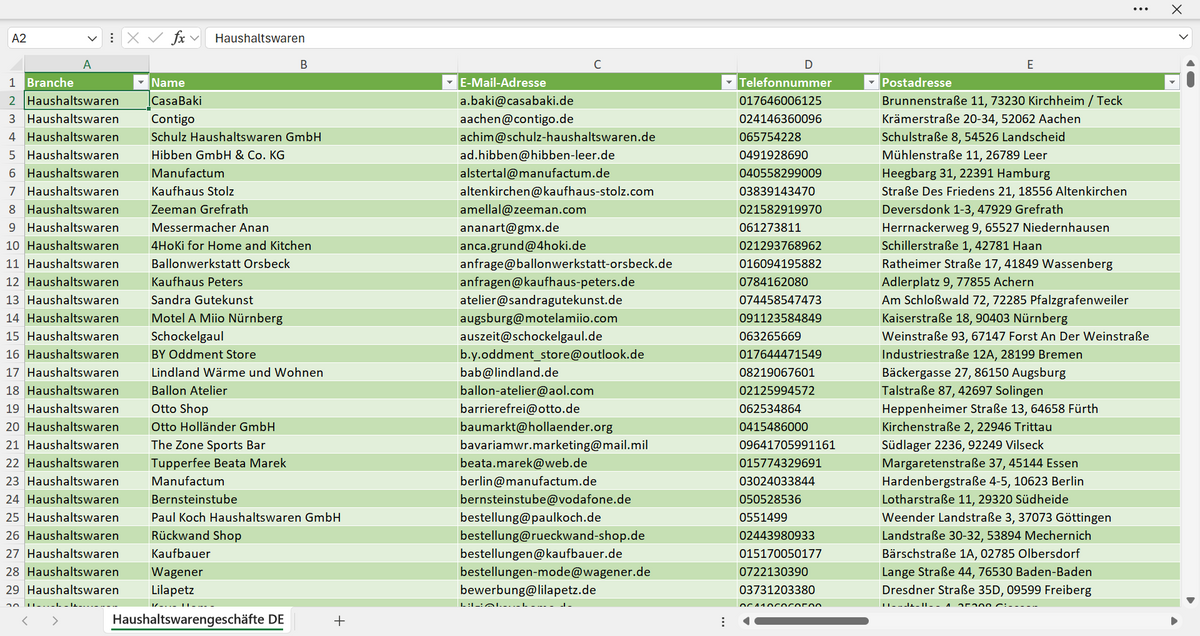Select the Haushaltswarengeschäfte DE sheet tab

tap(198, 621)
